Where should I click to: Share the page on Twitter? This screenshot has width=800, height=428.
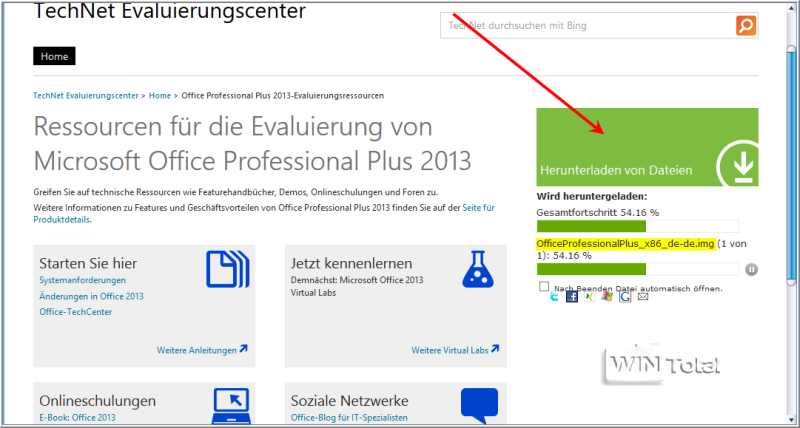tap(555, 296)
